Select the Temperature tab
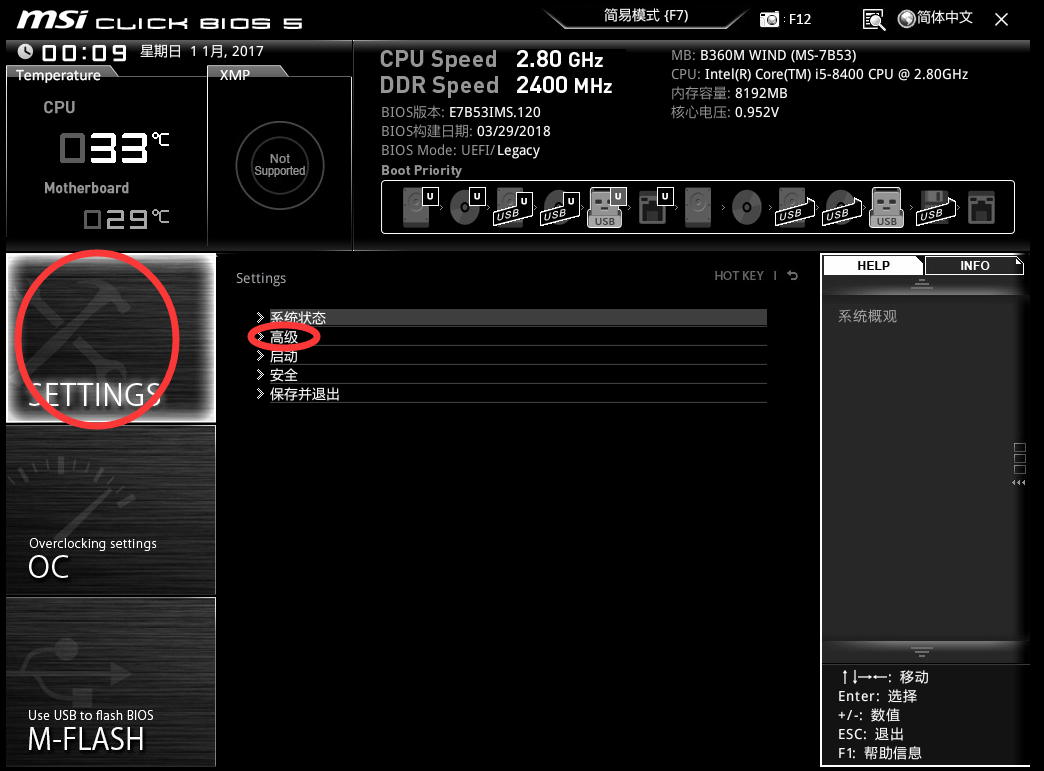 coord(59,75)
